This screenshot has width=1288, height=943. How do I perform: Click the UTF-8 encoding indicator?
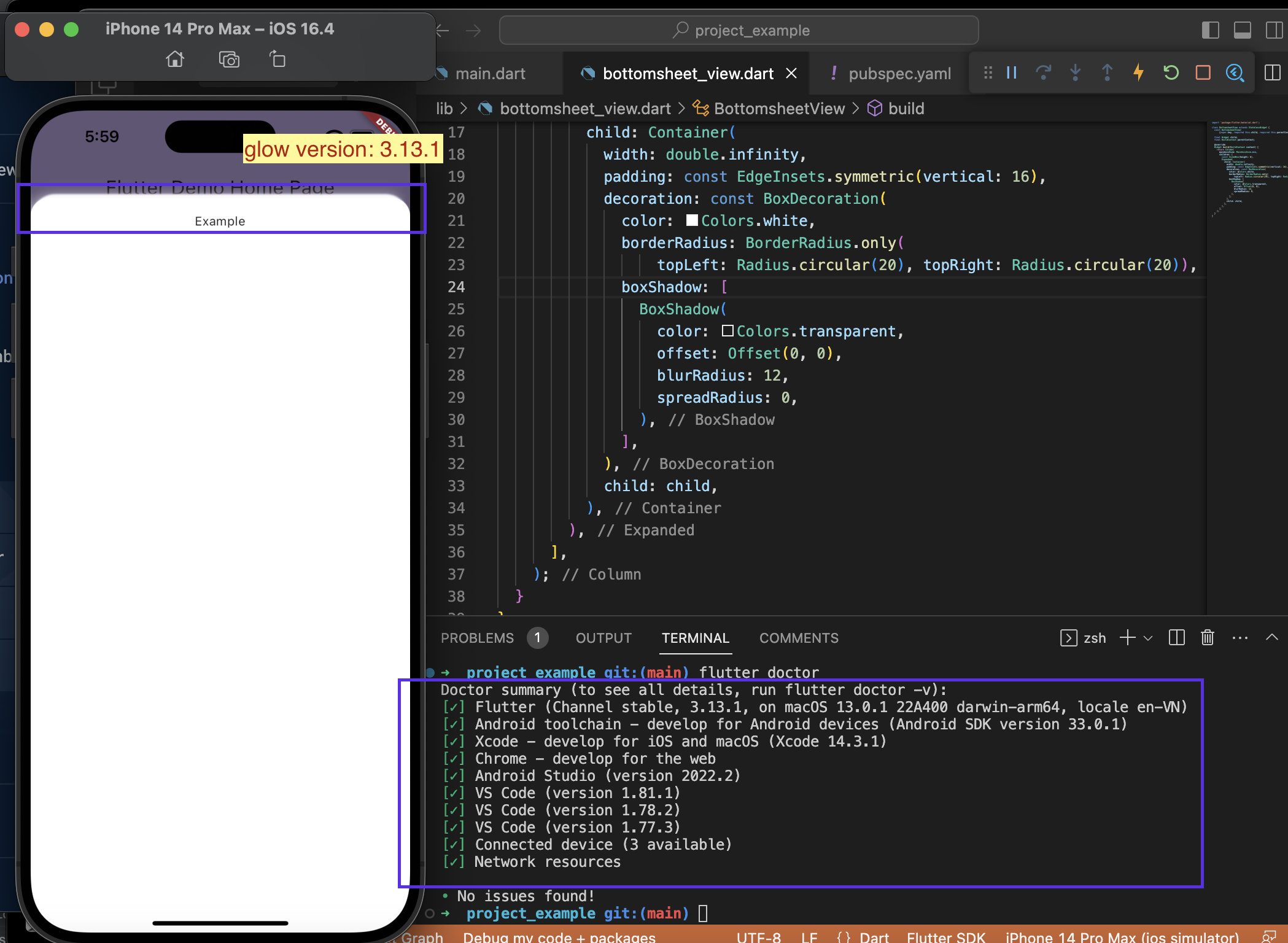tap(758, 936)
